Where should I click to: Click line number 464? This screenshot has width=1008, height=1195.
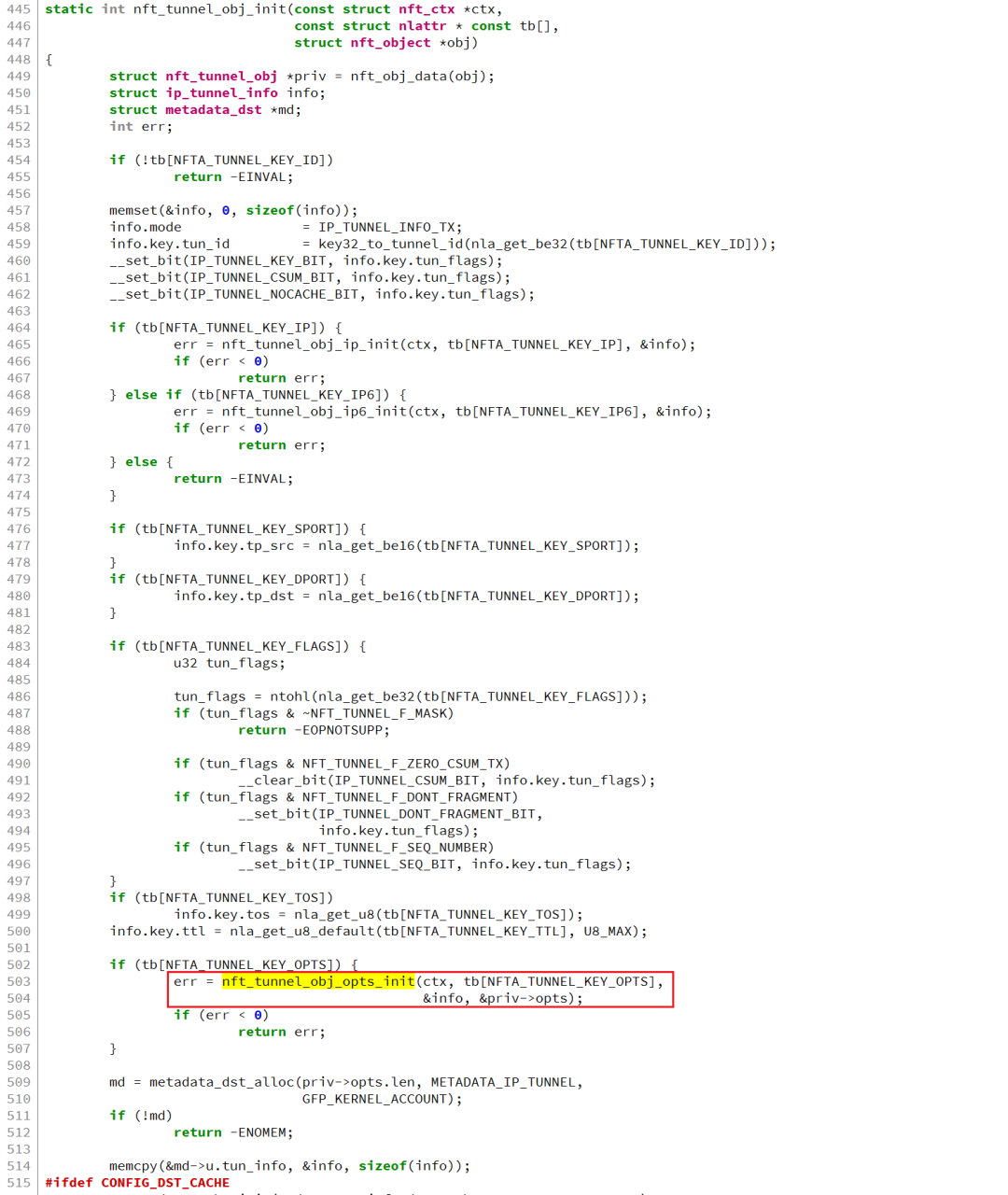click(19, 328)
